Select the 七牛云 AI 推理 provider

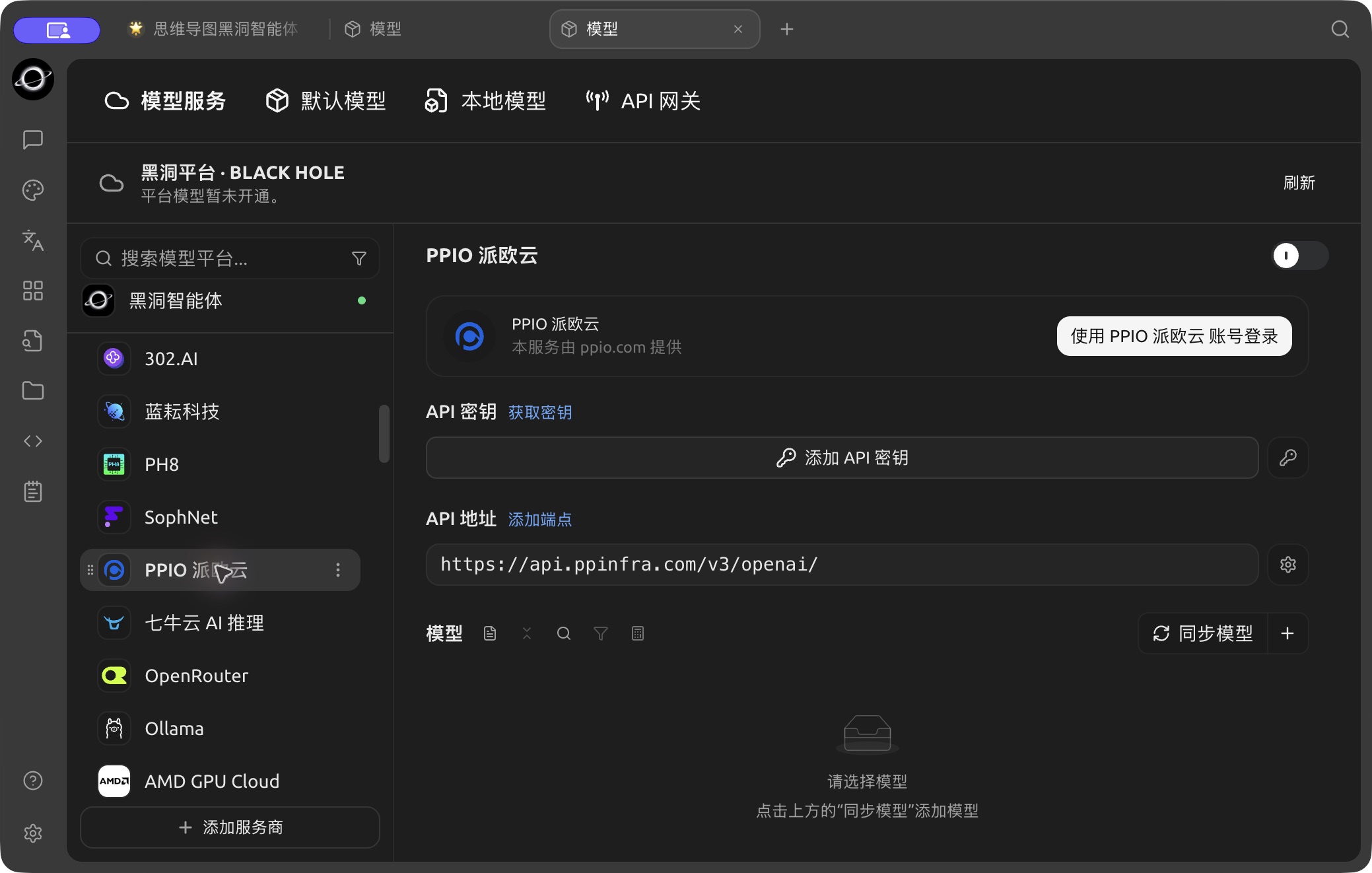221,623
